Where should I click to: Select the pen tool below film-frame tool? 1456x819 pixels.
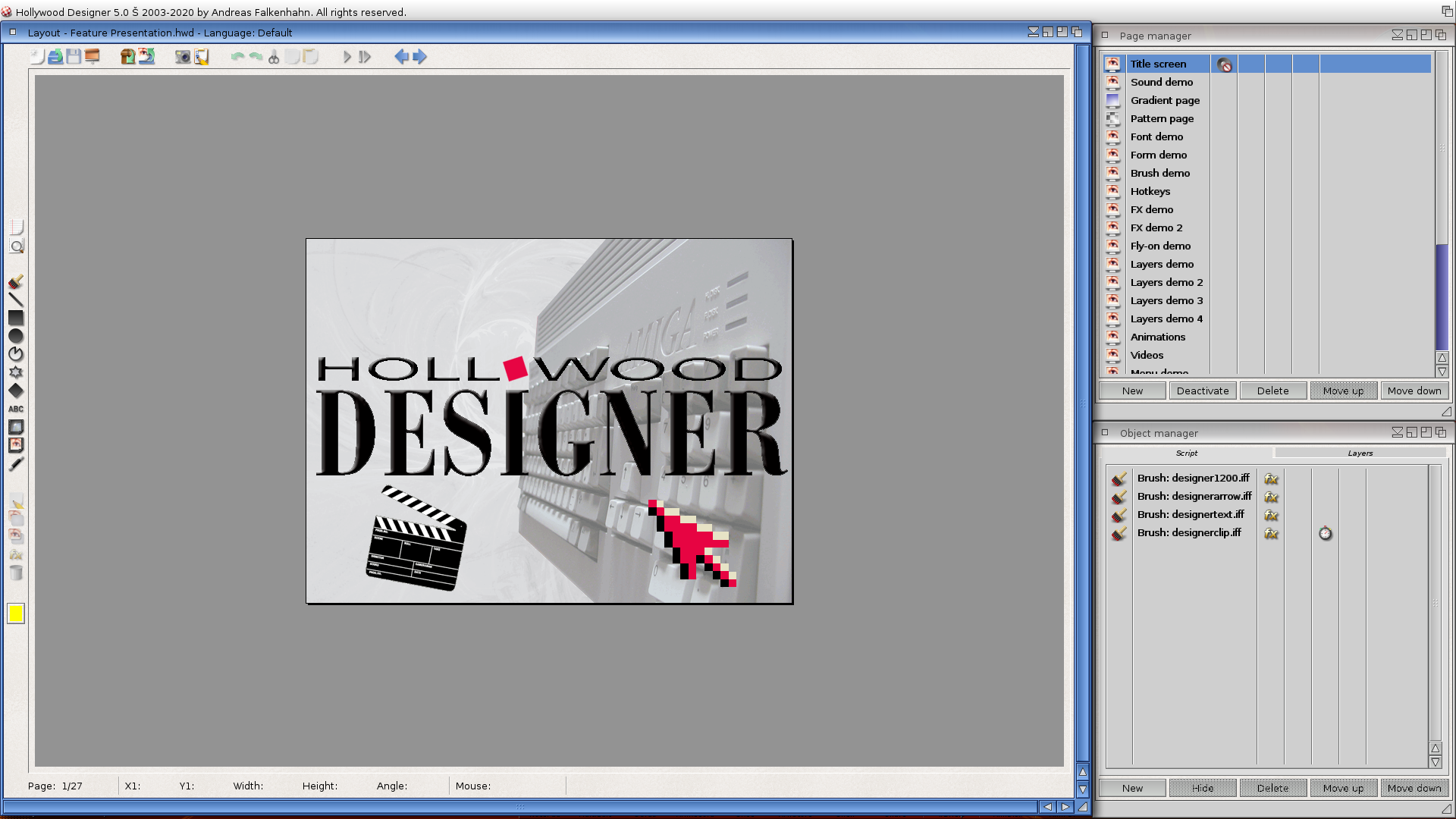pos(16,463)
